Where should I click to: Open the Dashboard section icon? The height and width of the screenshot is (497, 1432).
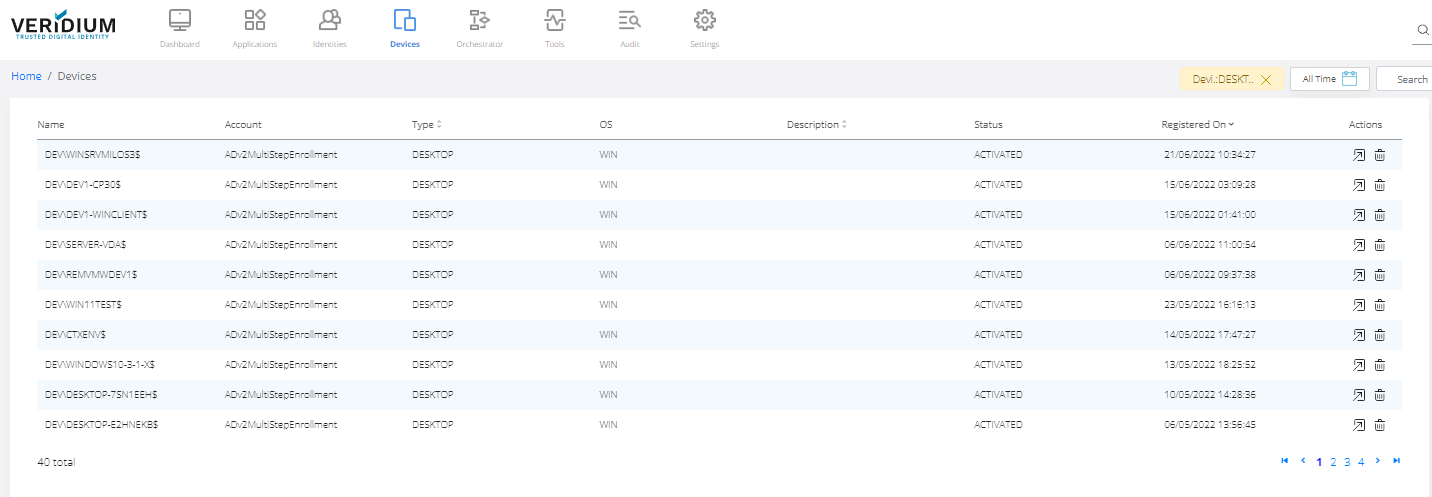click(180, 20)
